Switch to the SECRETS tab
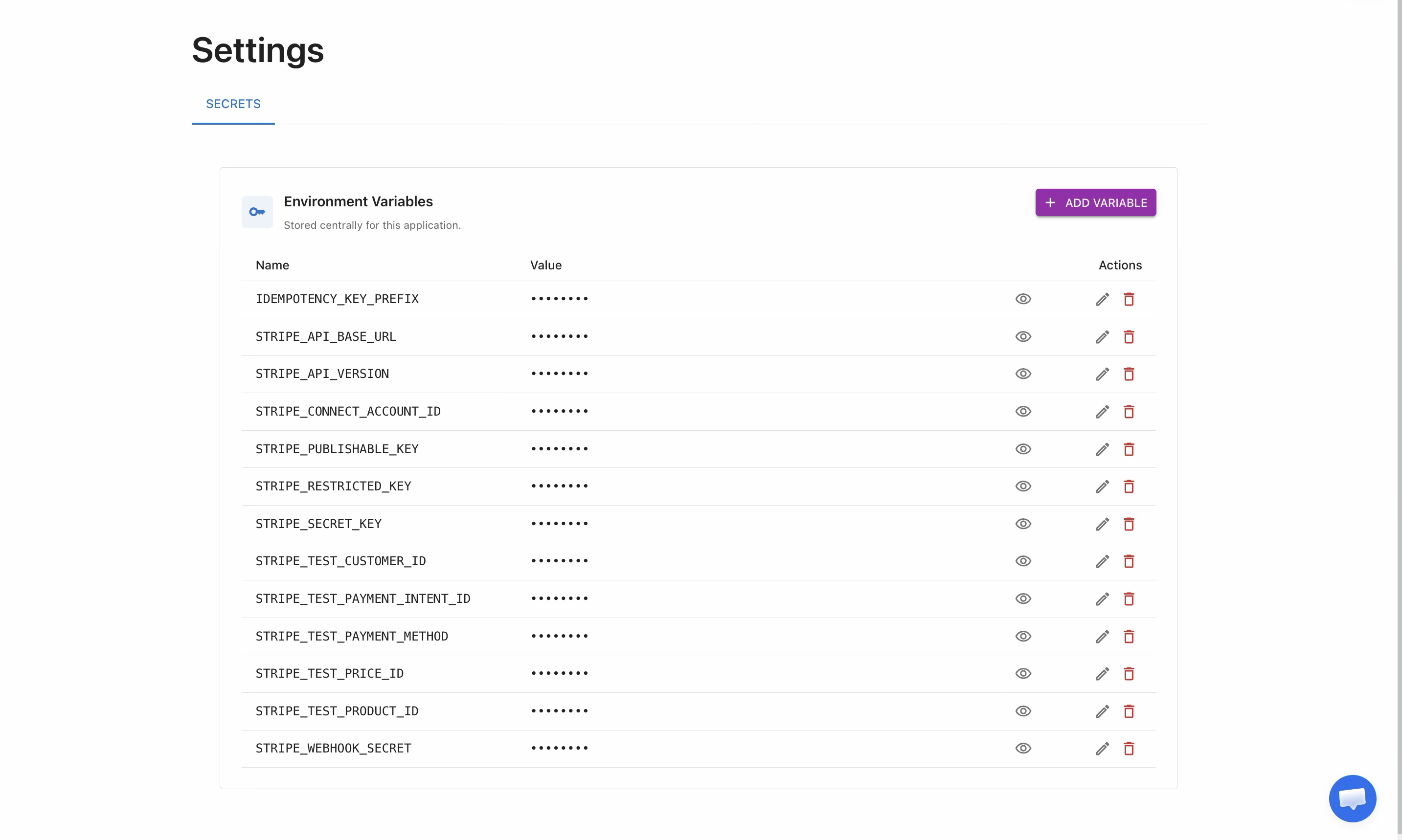This screenshot has height=840, width=1402. click(233, 104)
